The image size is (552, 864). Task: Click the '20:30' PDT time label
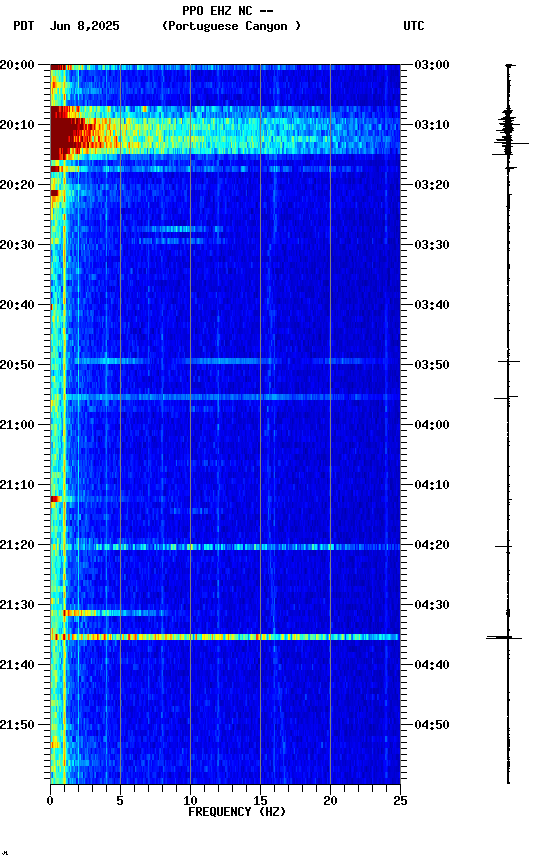17,245
